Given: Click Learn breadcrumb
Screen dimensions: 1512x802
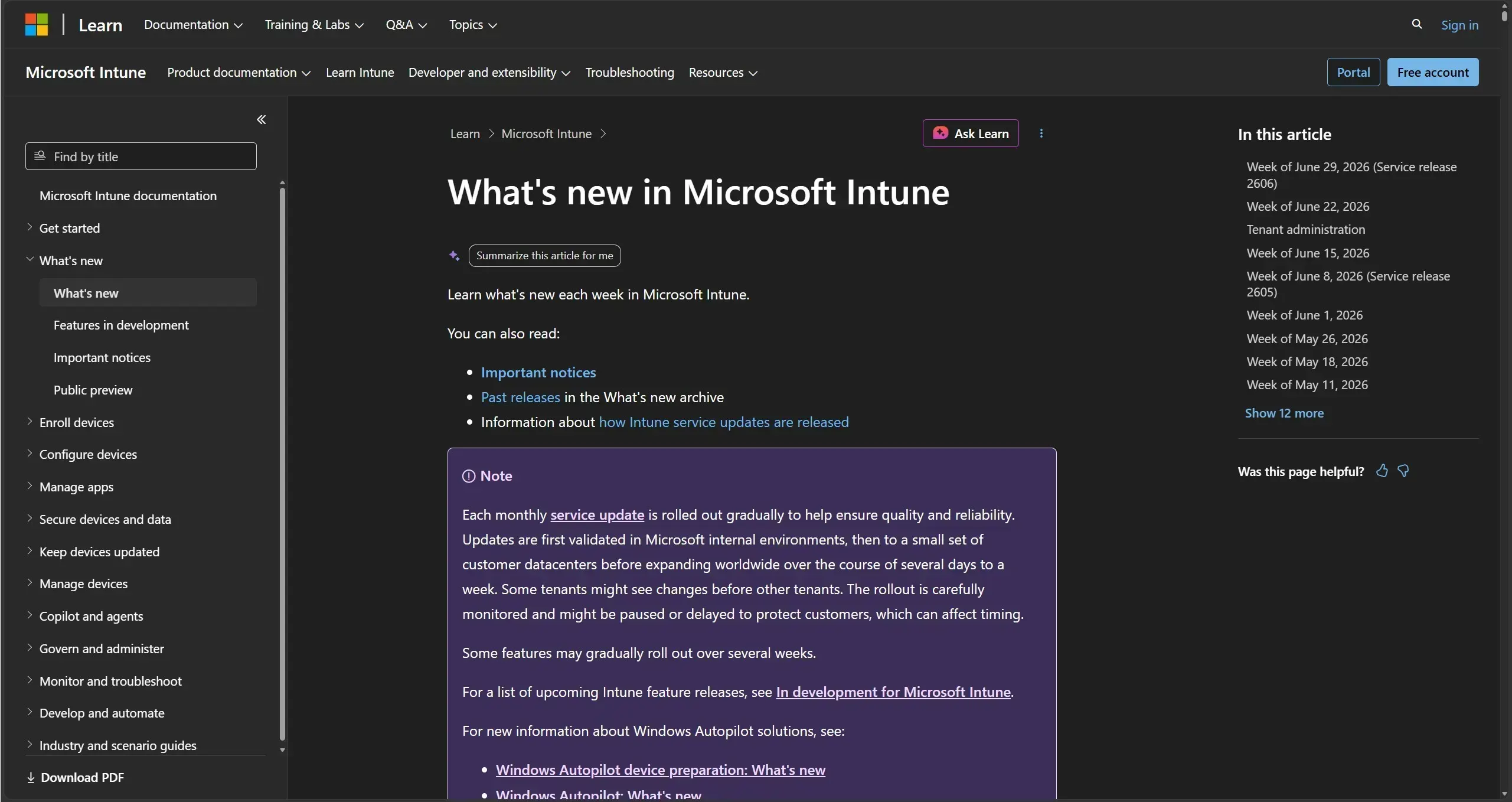Looking at the screenshot, I should point(465,133).
